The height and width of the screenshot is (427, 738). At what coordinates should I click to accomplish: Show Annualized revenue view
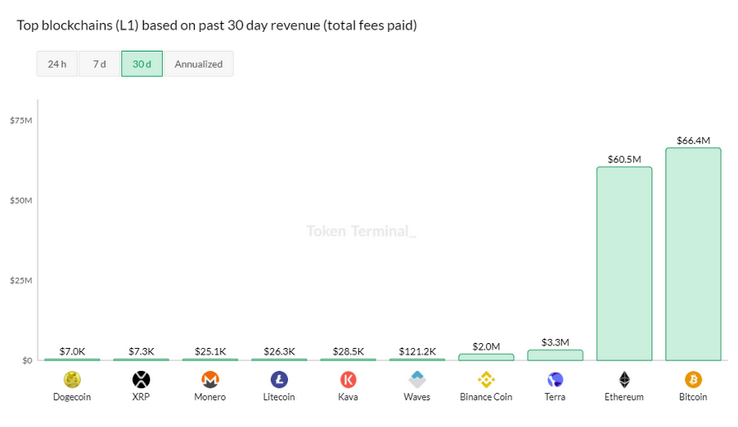click(x=198, y=64)
